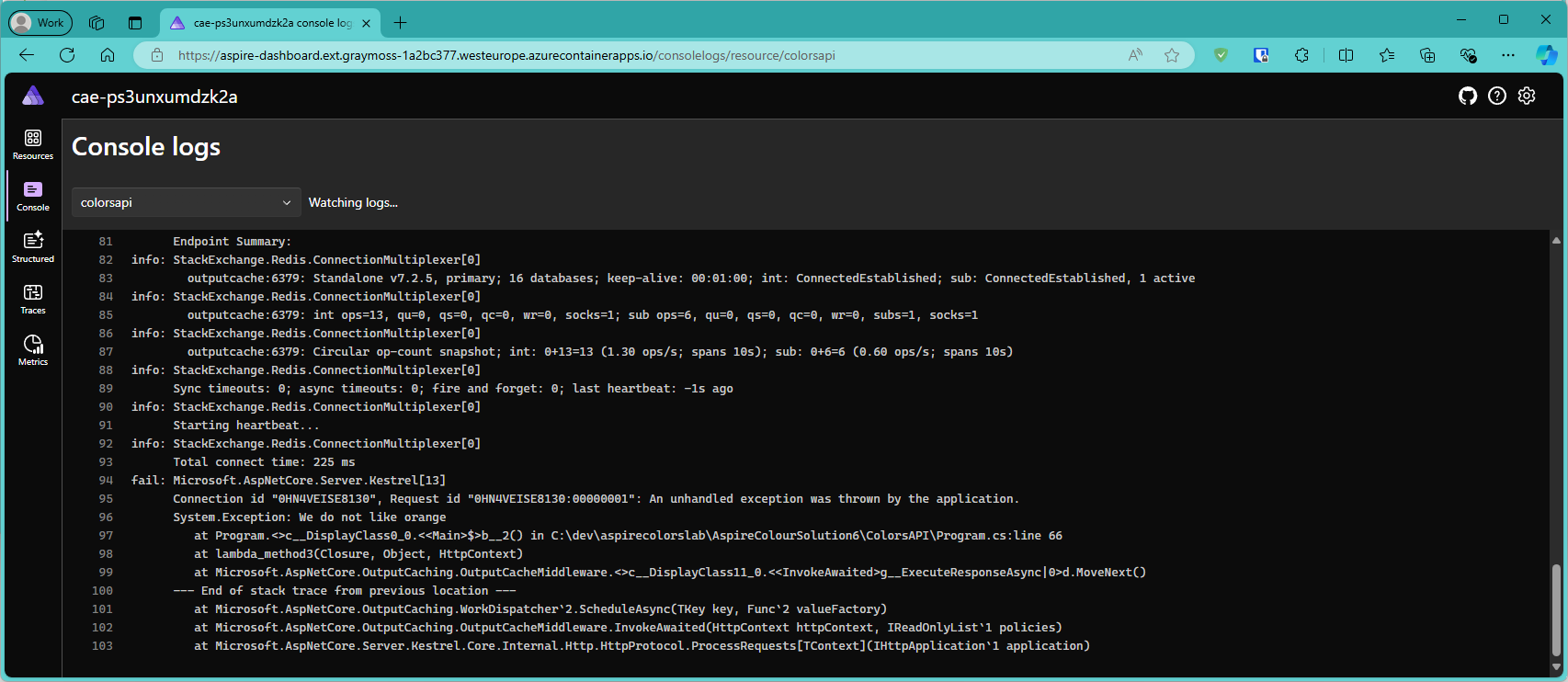
Task: Toggle the vertical tabs actions button
Action: tap(135, 23)
